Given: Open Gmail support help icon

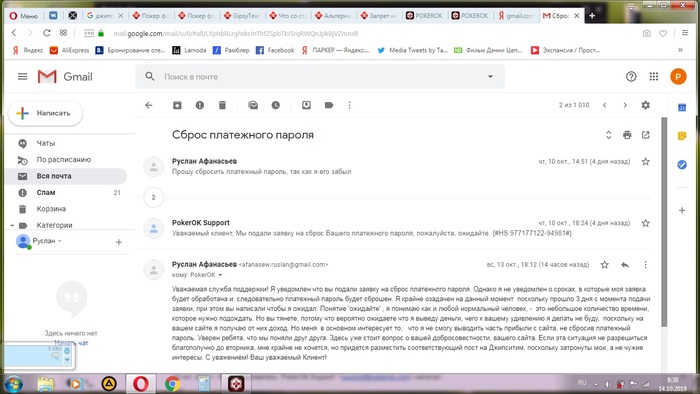Looking at the screenshot, I should (631, 77).
